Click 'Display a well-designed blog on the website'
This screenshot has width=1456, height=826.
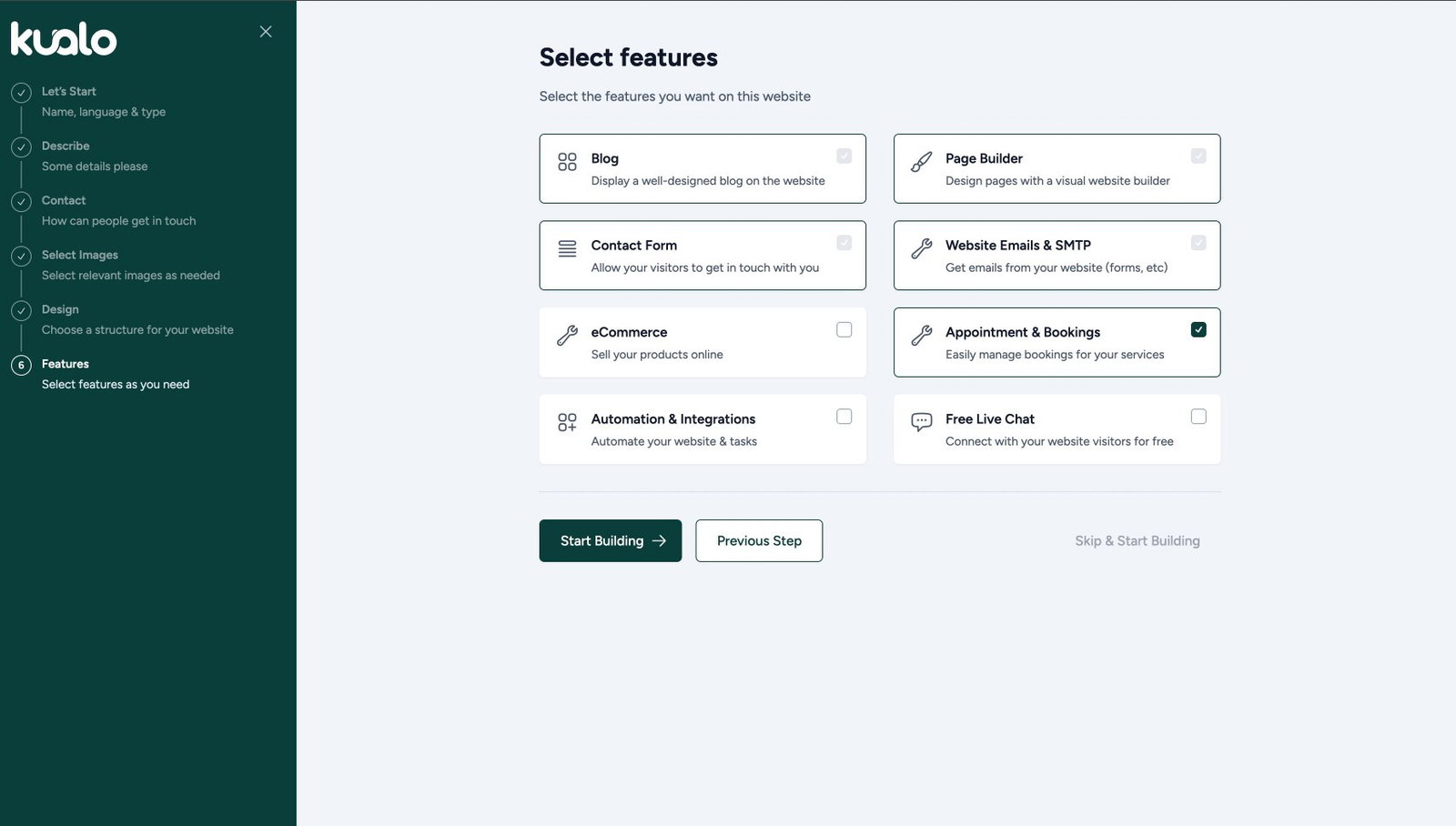click(x=708, y=181)
